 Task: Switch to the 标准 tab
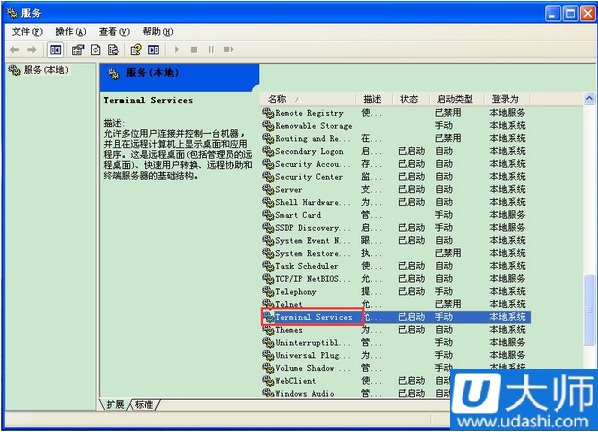(144, 404)
